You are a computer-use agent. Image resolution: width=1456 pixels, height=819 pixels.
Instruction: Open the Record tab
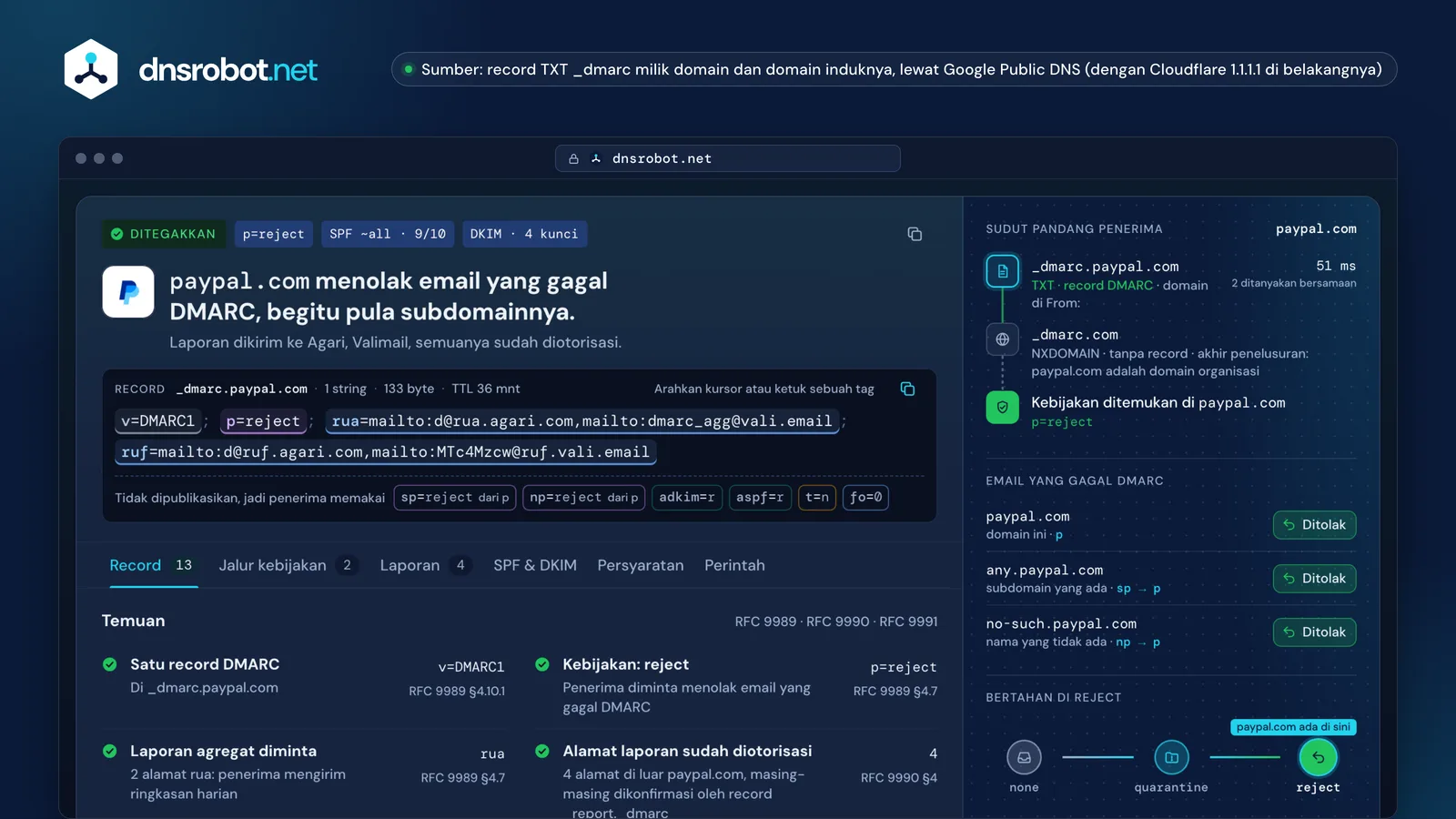[x=153, y=565]
